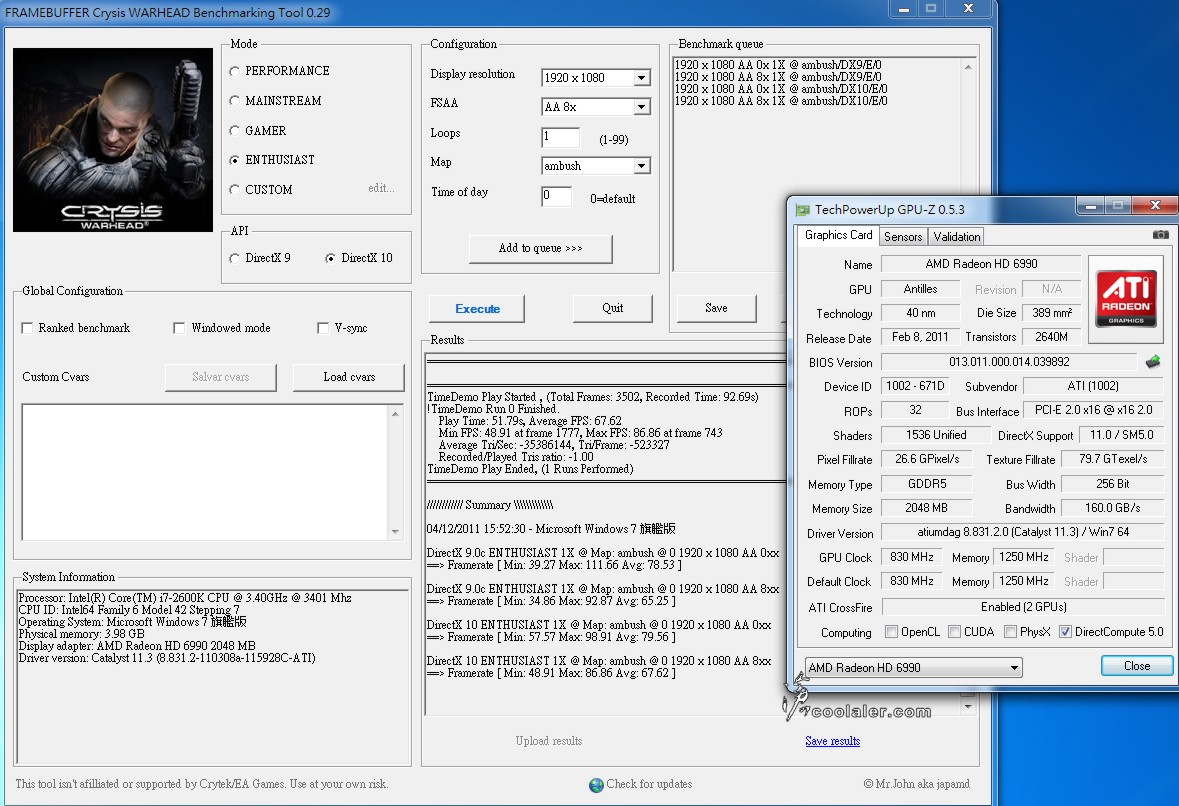This screenshot has height=806, width=1179.
Task: Select the ENTHUSIAST mode option
Action: pos(235,160)
